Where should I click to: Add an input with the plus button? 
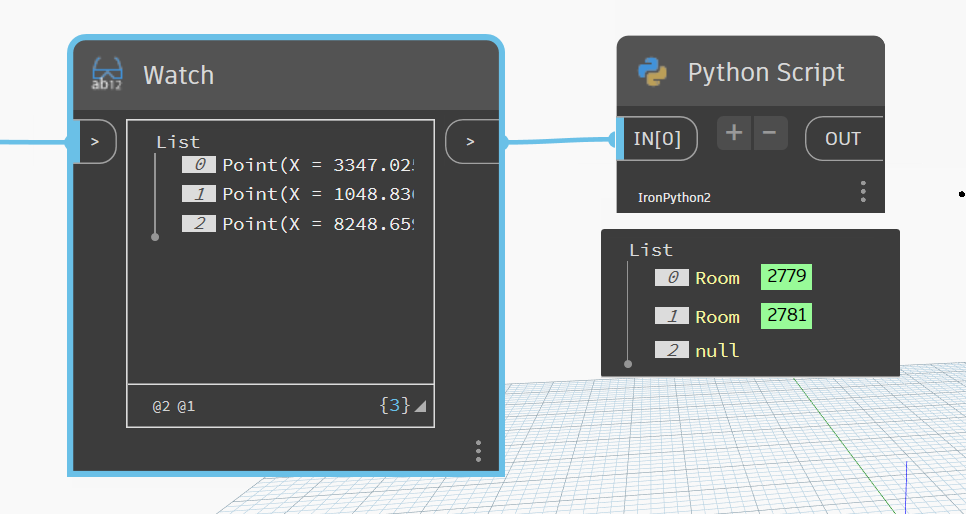tap(734, 133)
